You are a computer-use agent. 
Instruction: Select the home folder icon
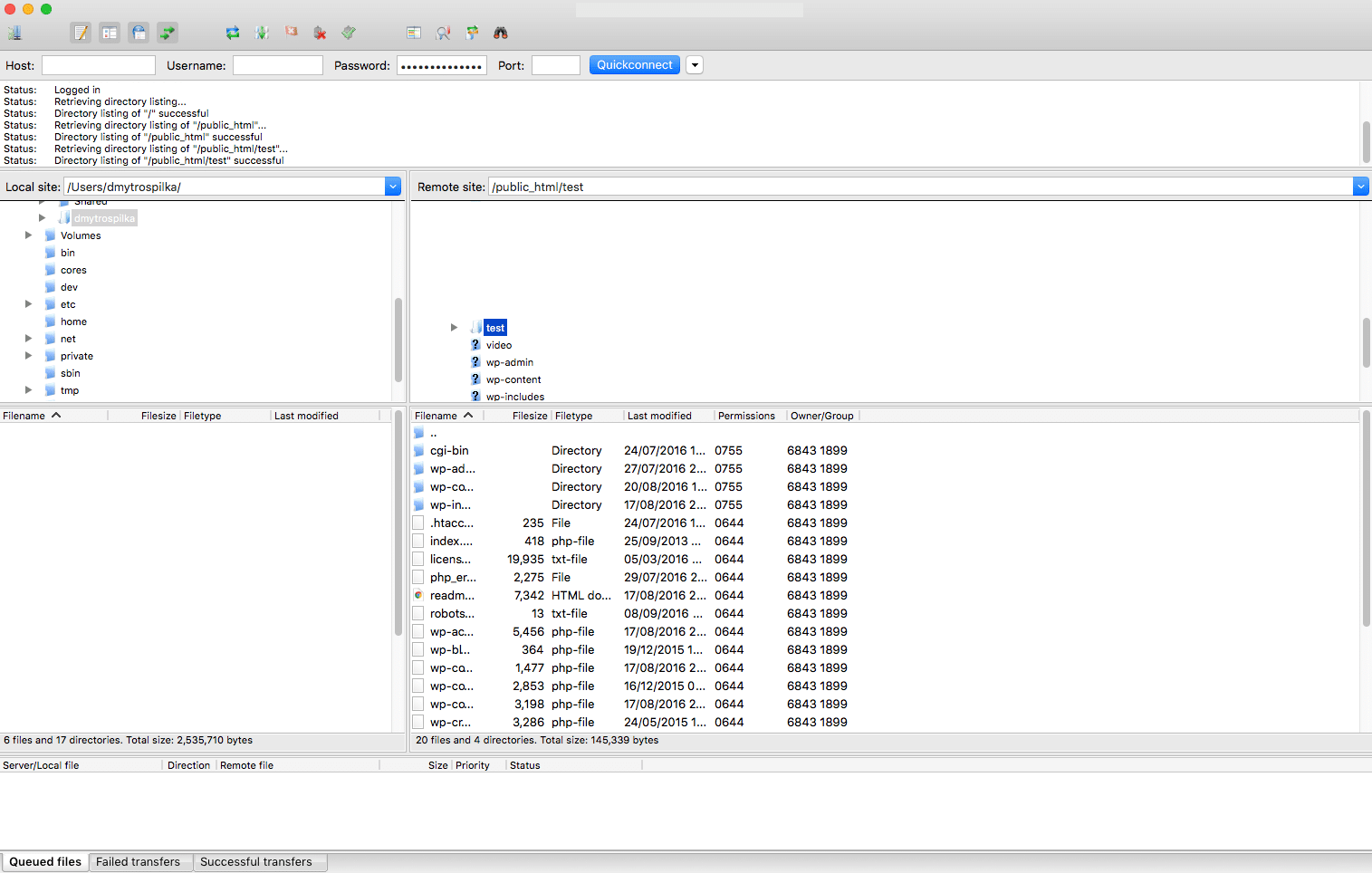pyautogui.click(x=51, y=321)
